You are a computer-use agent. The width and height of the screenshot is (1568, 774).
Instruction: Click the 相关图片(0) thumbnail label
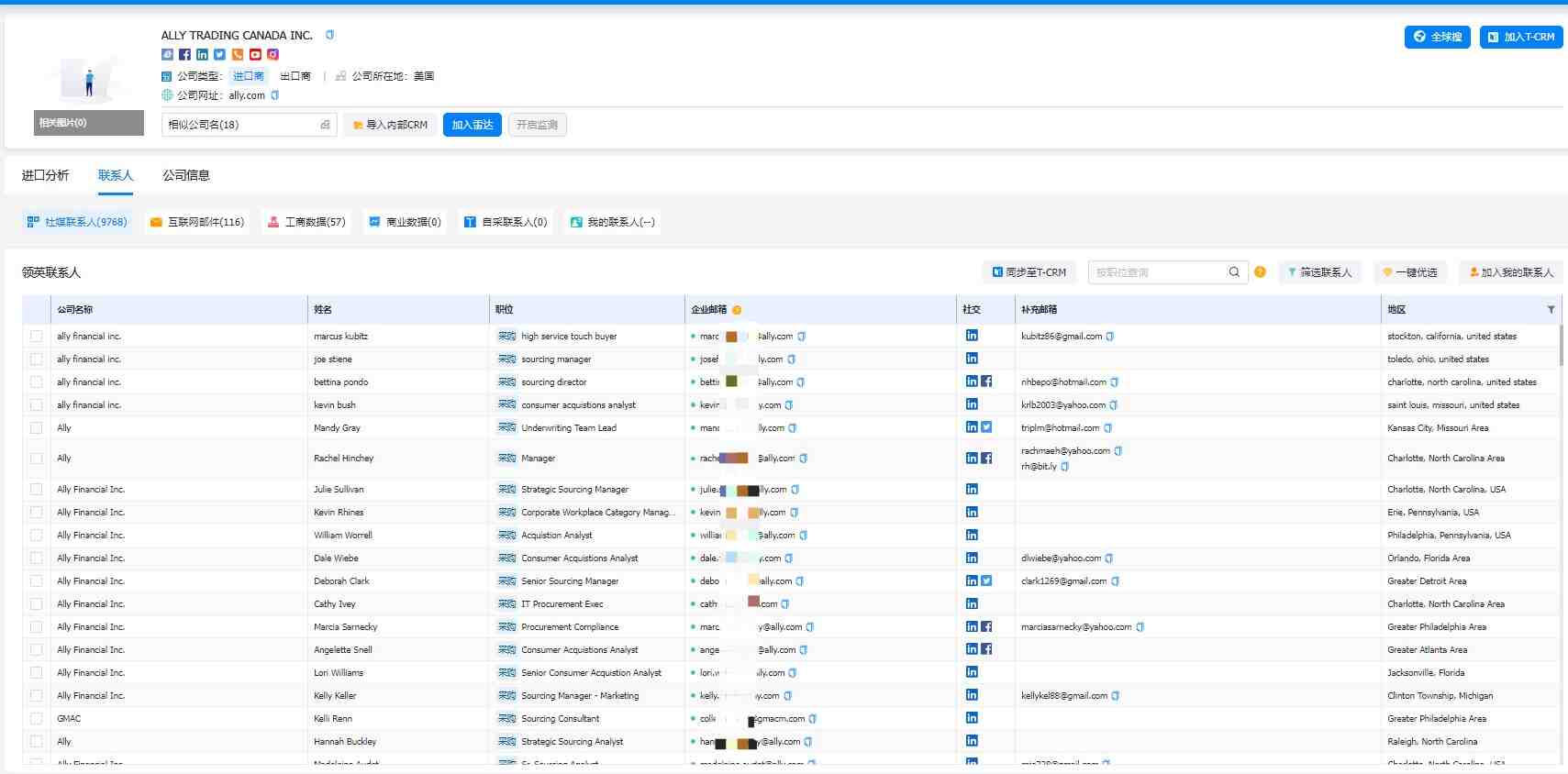coord(89,123)
